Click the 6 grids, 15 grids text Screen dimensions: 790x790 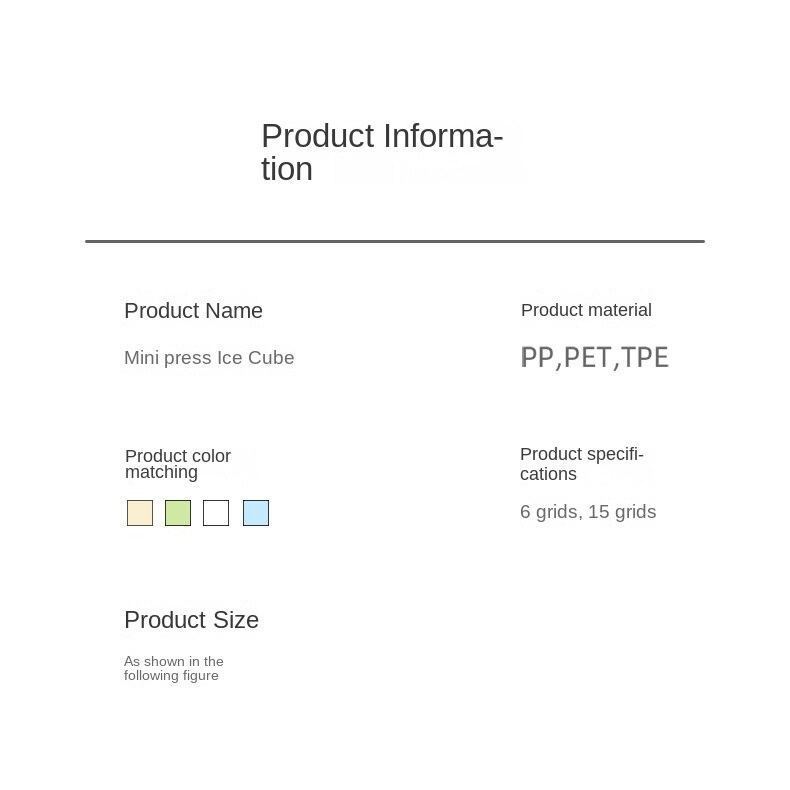pos(588,512)
